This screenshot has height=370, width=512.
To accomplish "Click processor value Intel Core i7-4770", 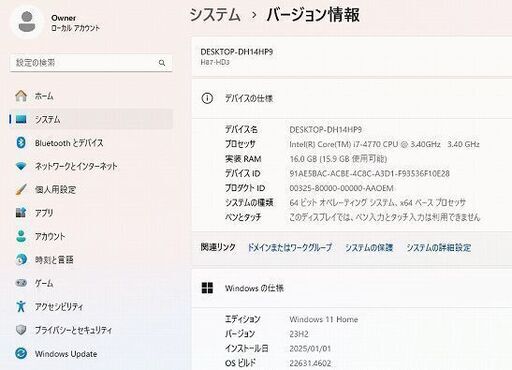I will 384,144.
